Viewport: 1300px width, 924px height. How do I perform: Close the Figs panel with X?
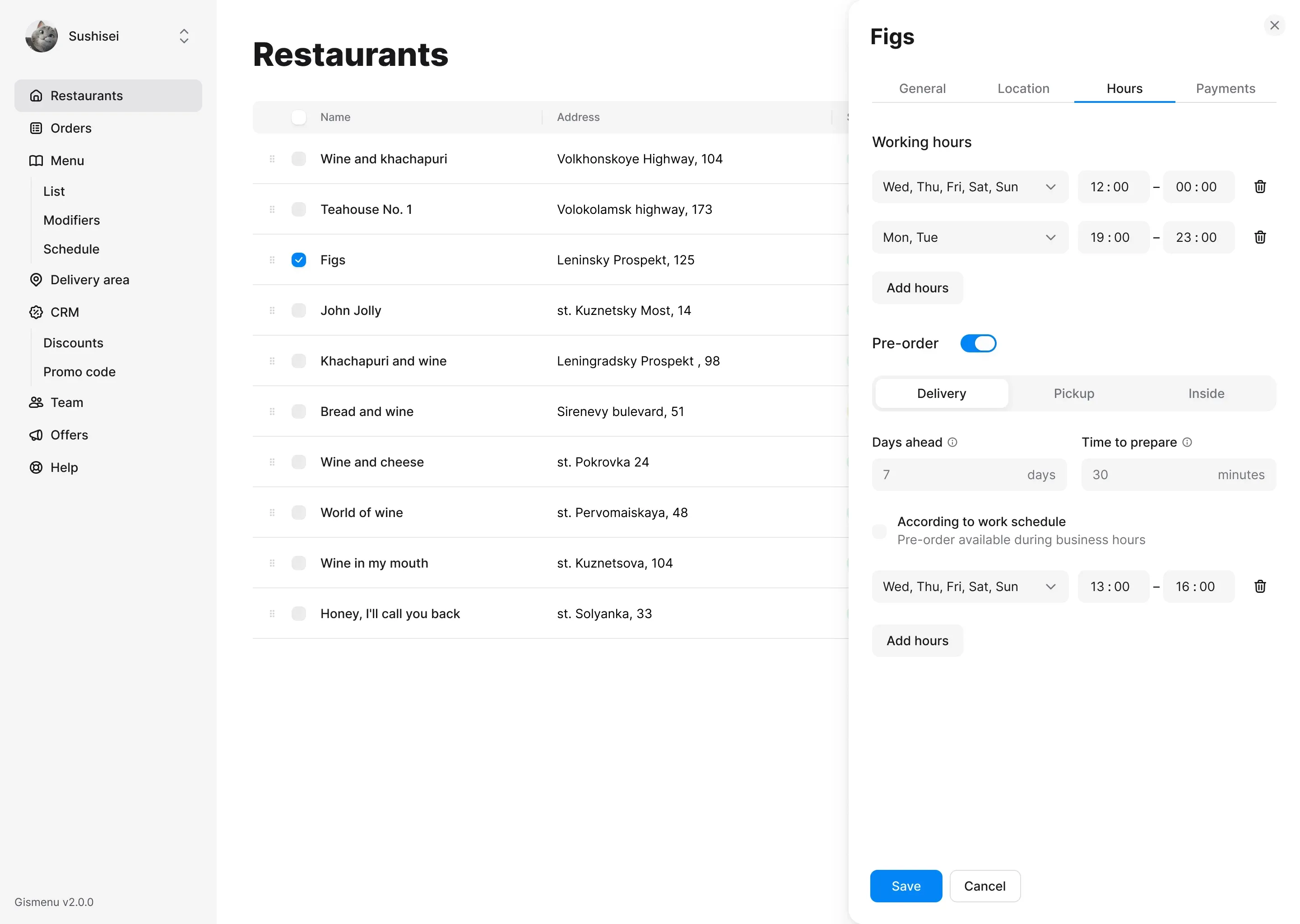coord(1274,25)
